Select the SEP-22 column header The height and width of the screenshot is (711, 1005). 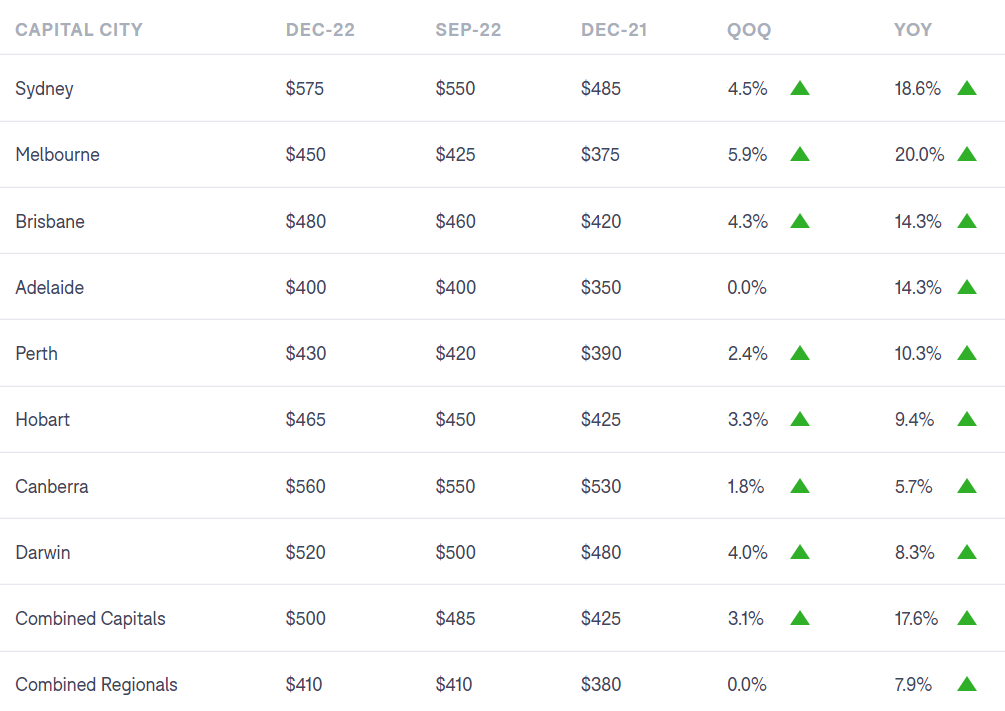click(468, 30)
